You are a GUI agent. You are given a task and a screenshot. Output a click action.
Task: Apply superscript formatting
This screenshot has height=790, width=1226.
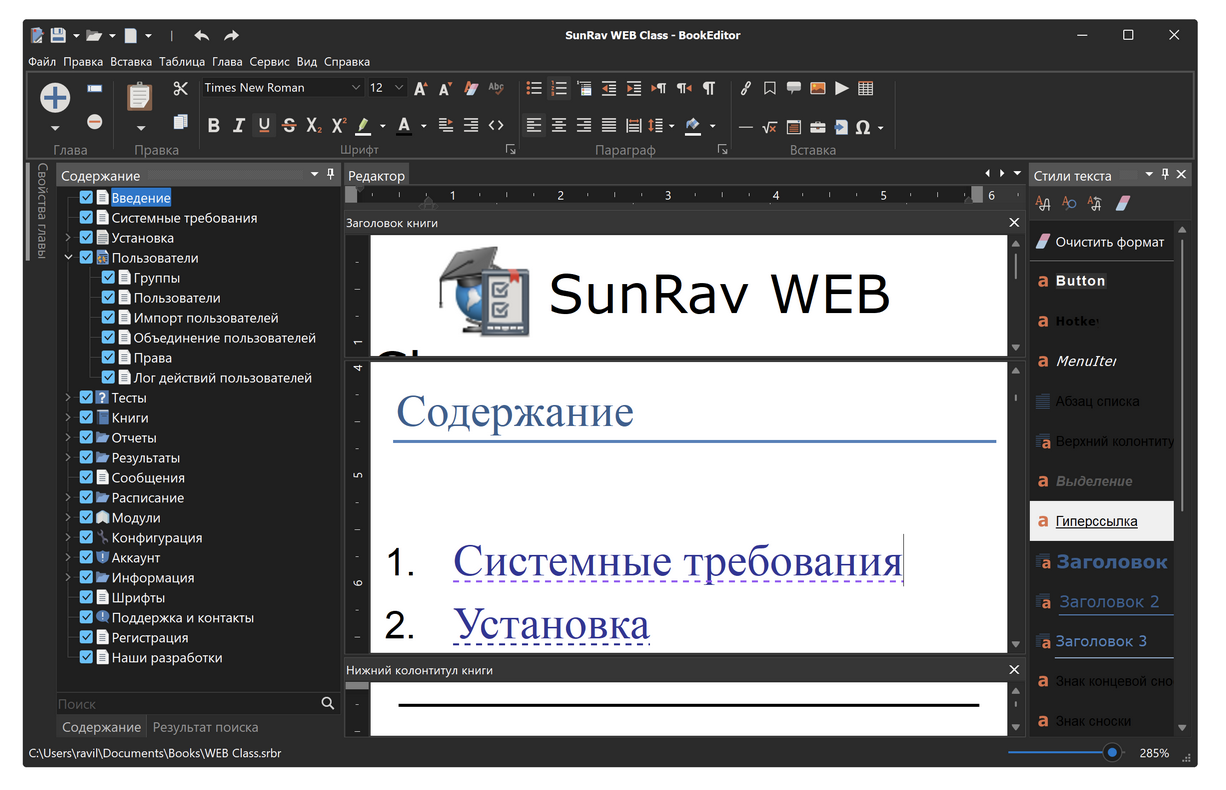[339, 126]
